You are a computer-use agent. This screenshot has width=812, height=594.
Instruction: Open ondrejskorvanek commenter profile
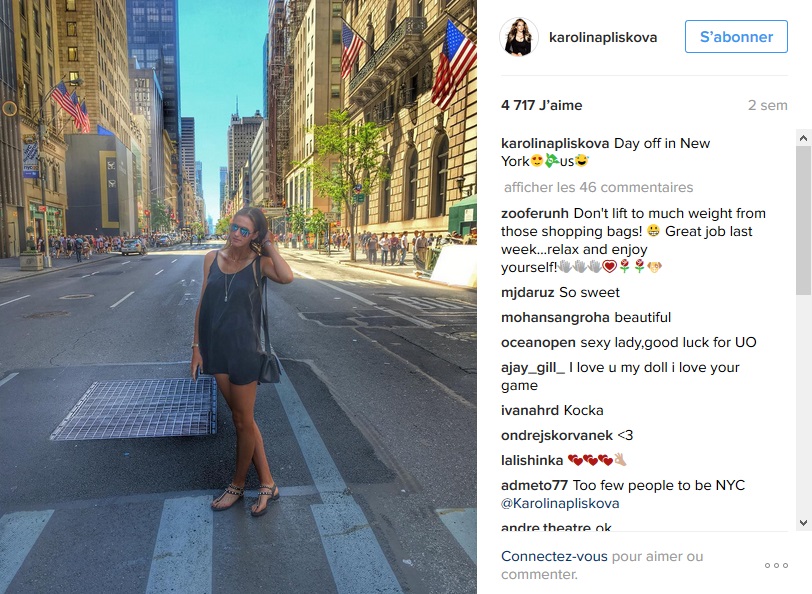557,436
